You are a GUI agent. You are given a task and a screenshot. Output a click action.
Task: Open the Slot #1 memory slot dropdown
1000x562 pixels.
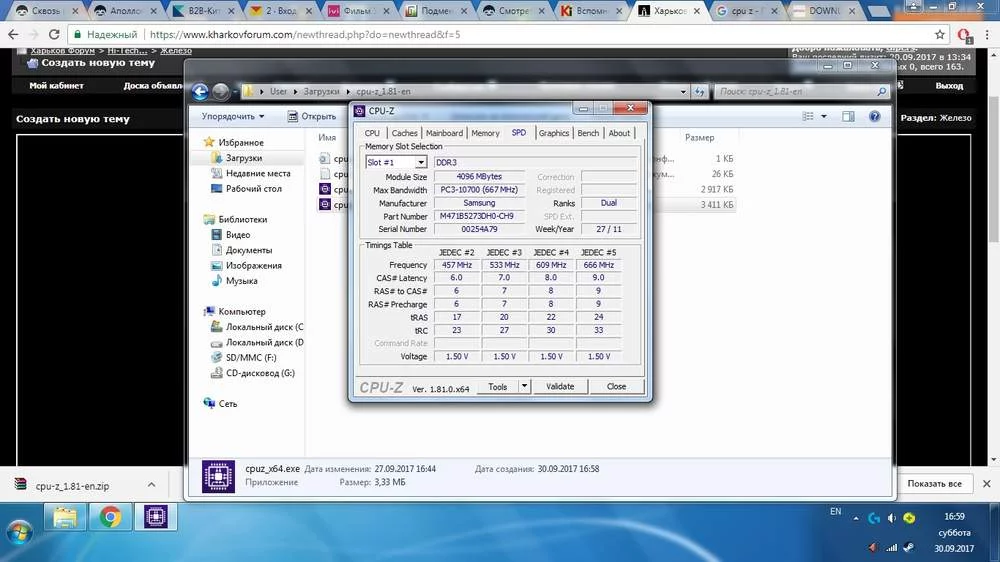(421, 162)
